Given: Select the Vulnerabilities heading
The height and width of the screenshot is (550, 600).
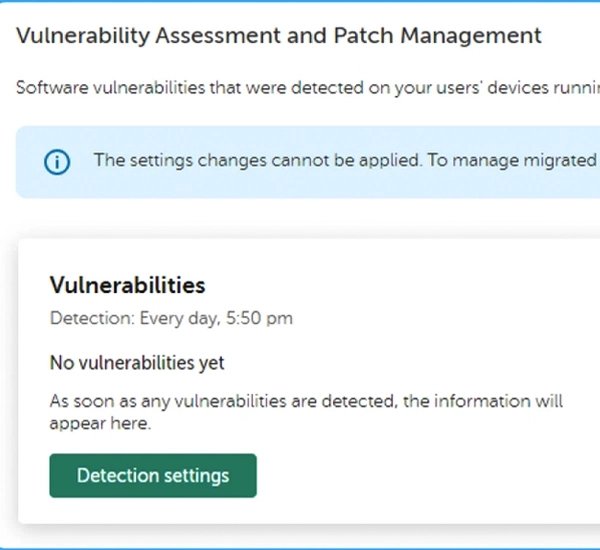Looking at the screenshot, I should (127, 285).
